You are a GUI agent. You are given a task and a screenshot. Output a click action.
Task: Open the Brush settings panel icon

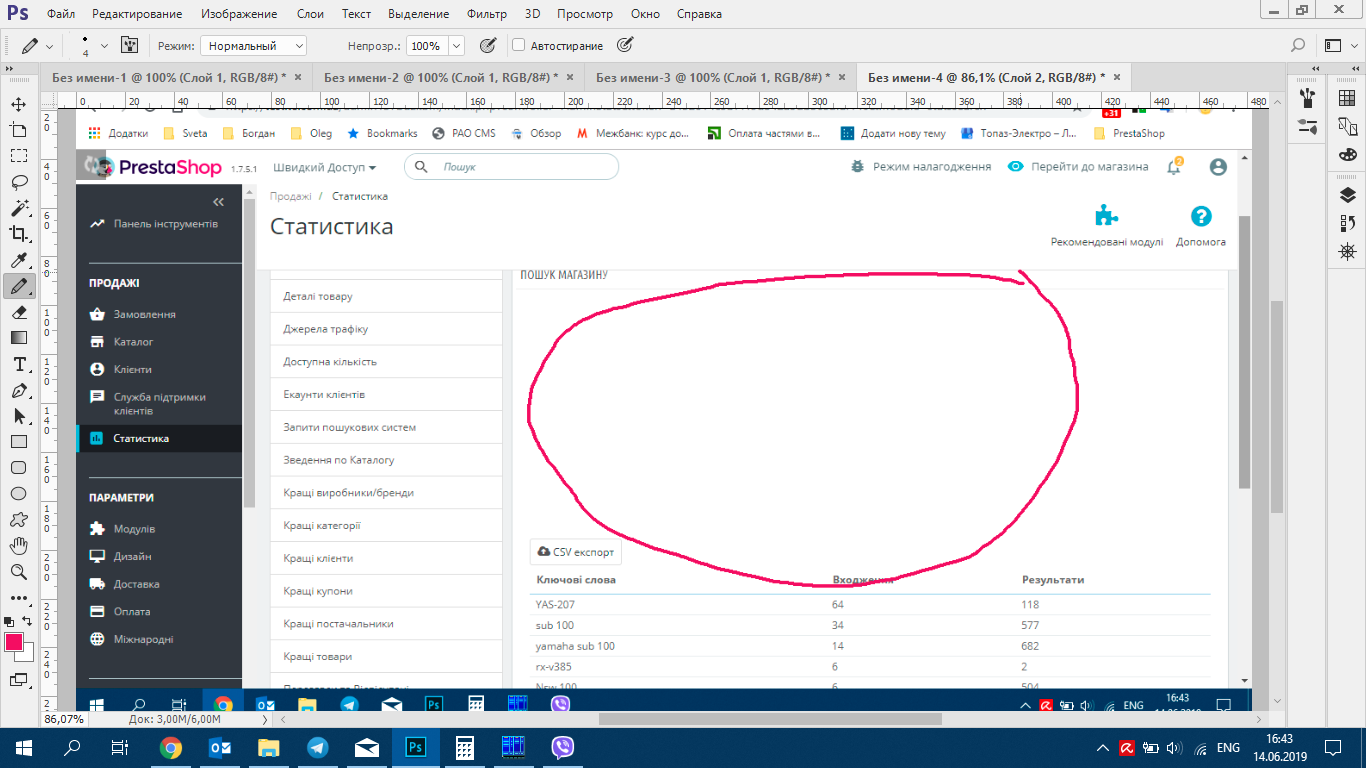pos(1306,126)
